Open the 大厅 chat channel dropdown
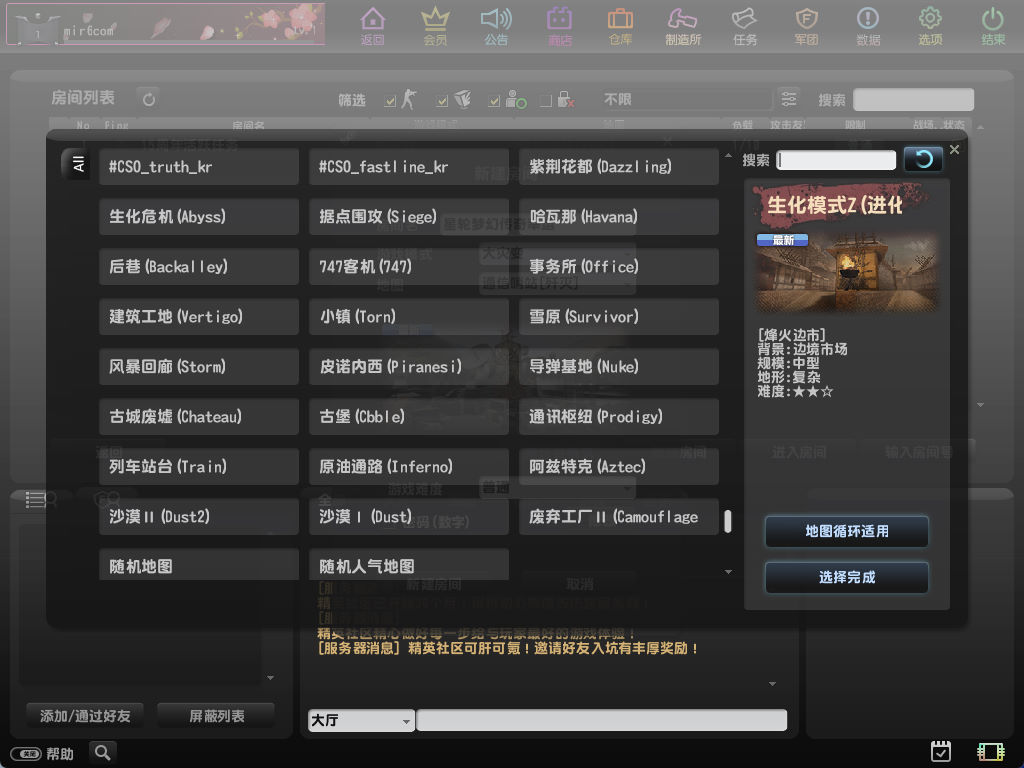 point(361,720)
